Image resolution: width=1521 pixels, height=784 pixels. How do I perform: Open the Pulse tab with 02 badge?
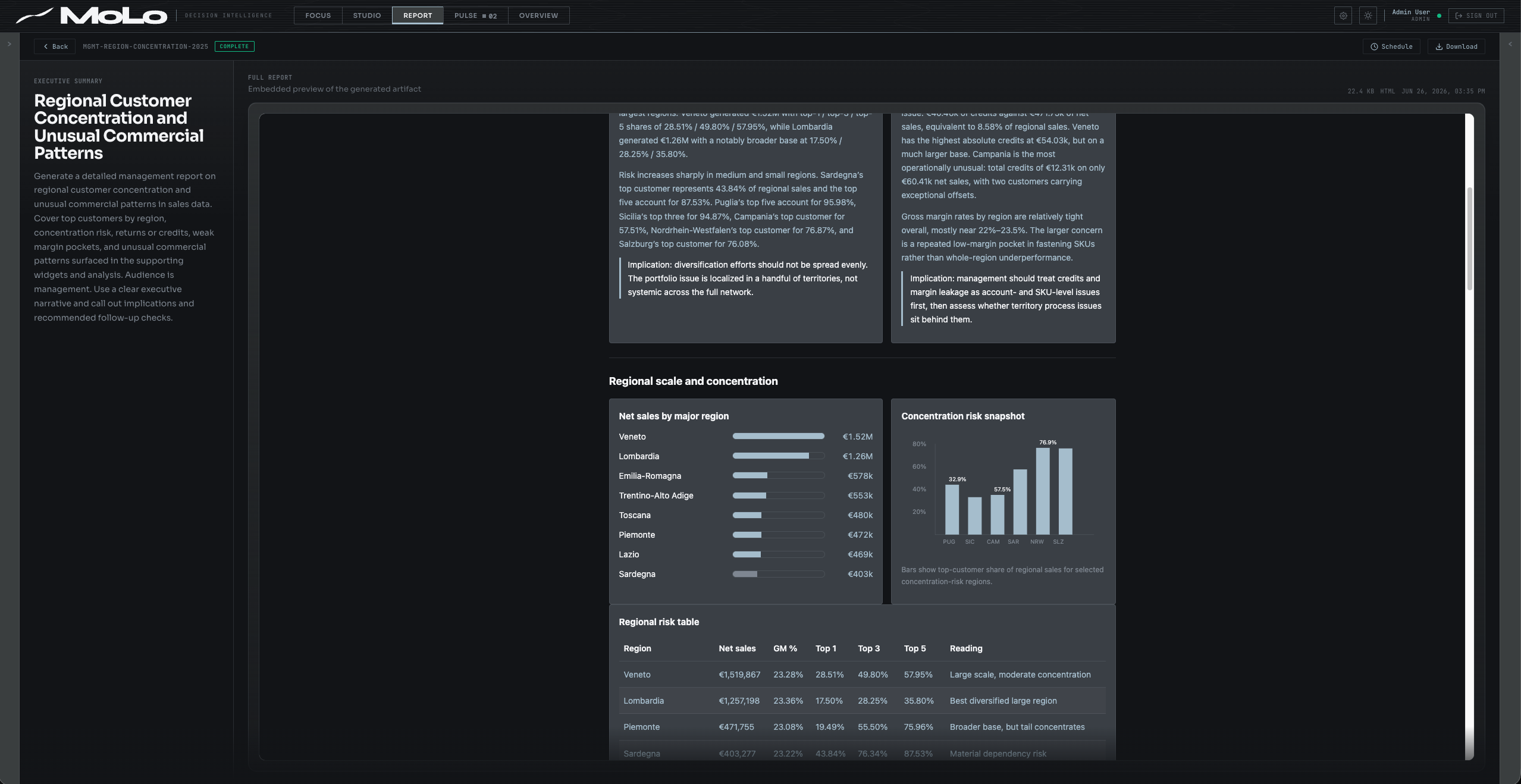pos(475,15)
